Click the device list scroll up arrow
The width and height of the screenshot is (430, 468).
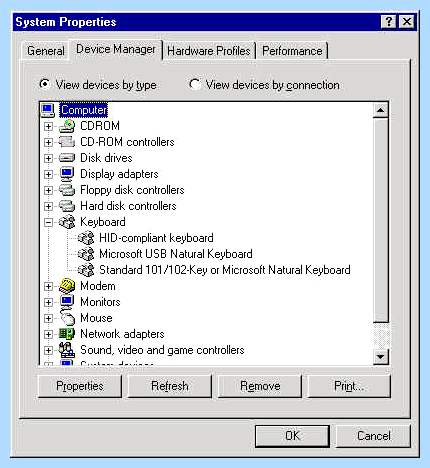tap(381, 110)
